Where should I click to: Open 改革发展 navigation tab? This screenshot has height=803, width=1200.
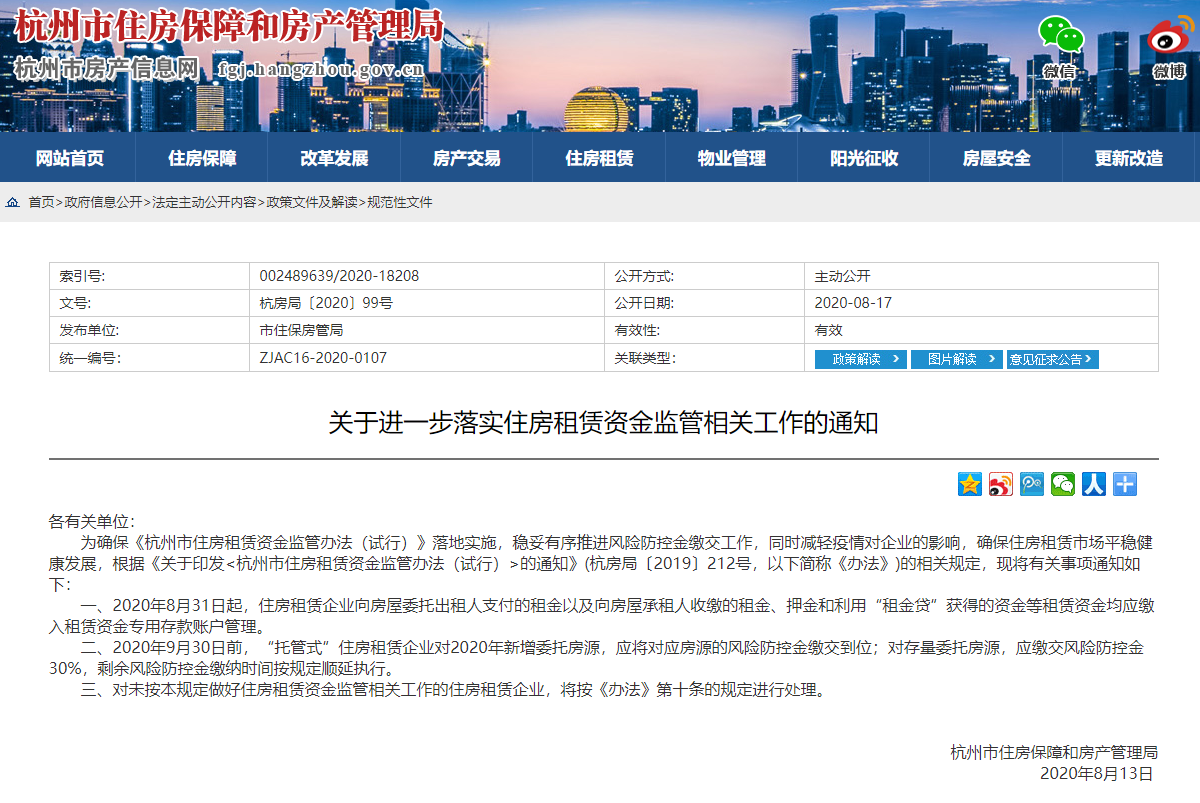335,158
